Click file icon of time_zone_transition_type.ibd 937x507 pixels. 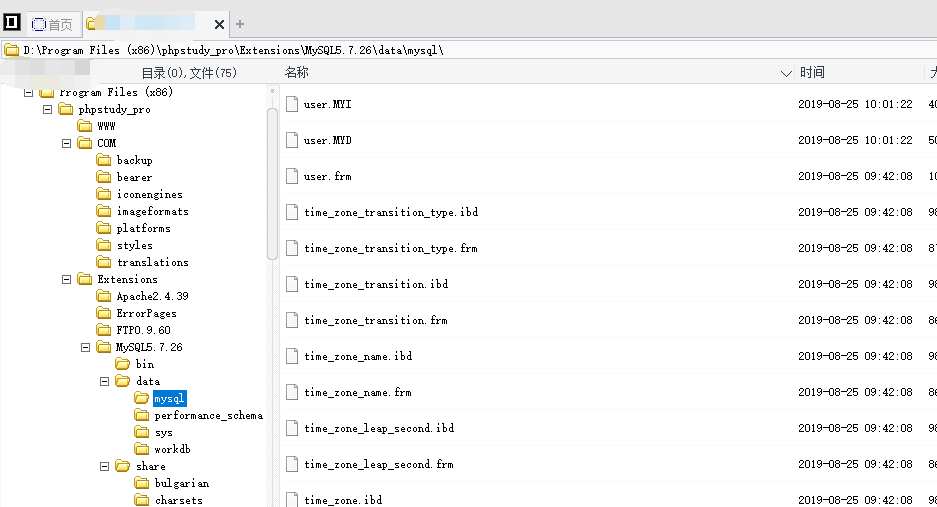point(292,212)
